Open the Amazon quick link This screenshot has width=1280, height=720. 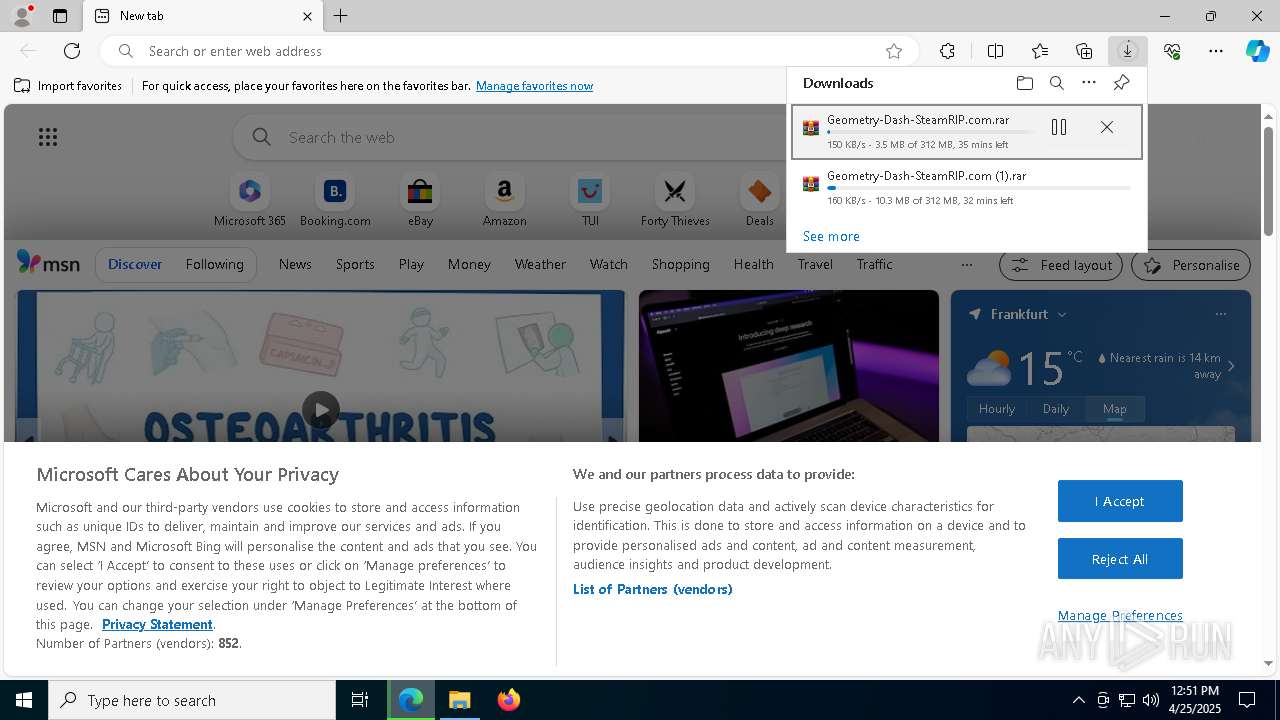coord(504,201)
